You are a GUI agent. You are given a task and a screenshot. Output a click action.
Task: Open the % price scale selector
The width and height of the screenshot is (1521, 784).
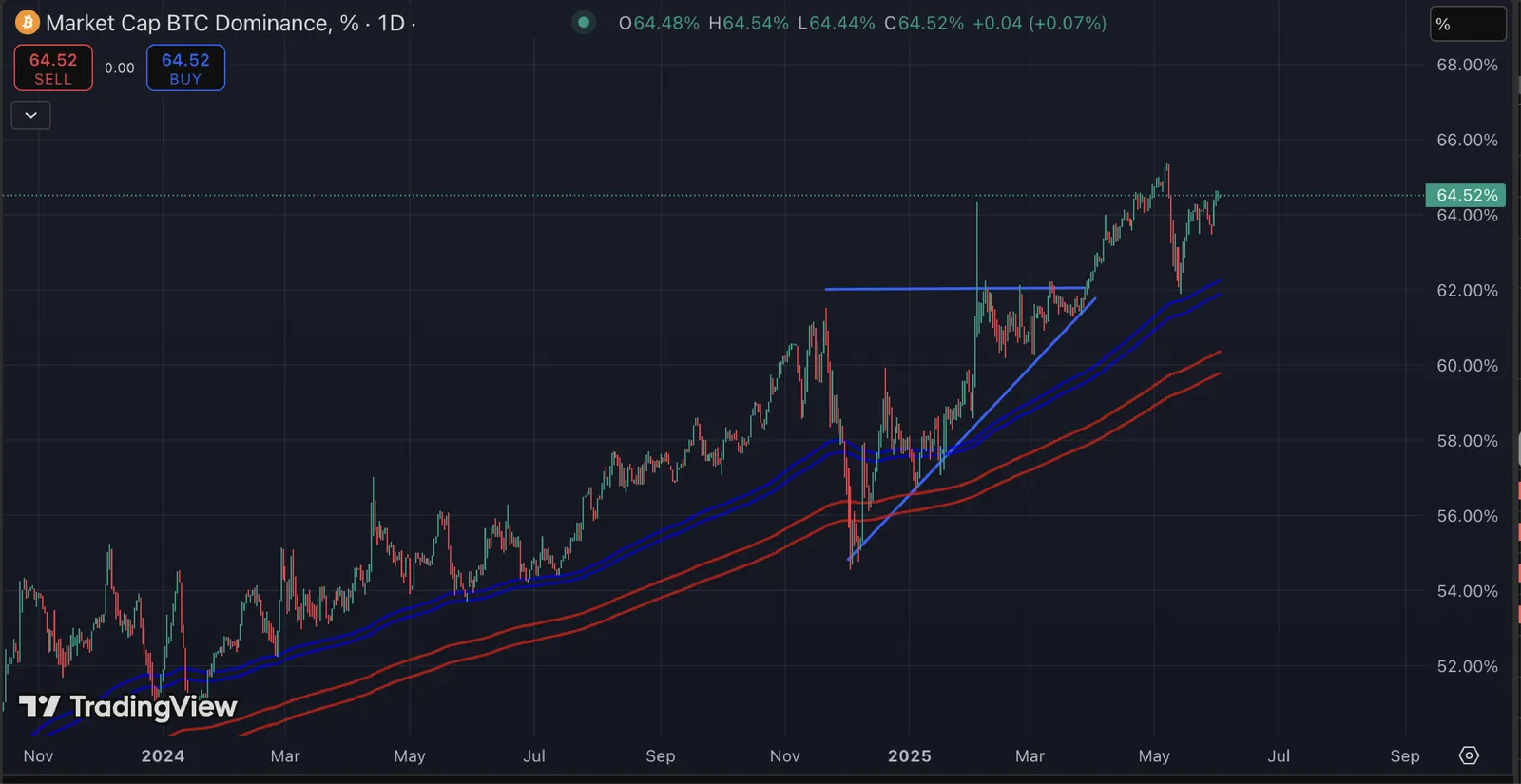[1468, 24]
